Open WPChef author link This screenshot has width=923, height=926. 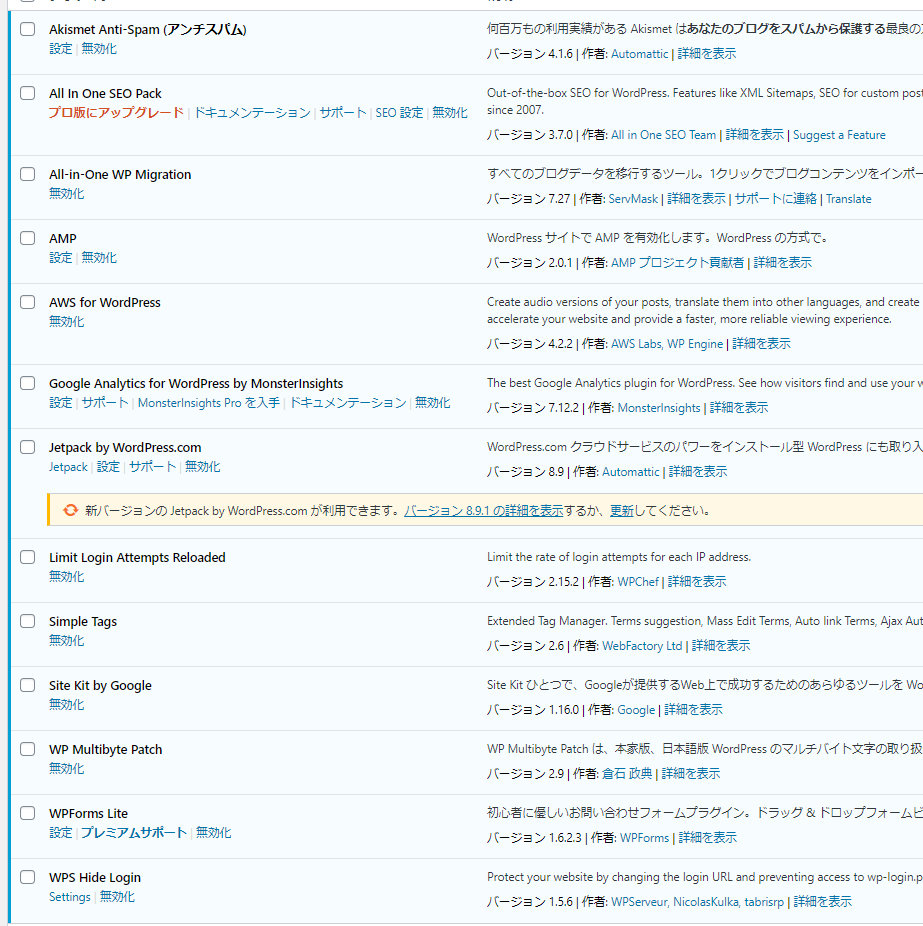[x=638, y=582]
